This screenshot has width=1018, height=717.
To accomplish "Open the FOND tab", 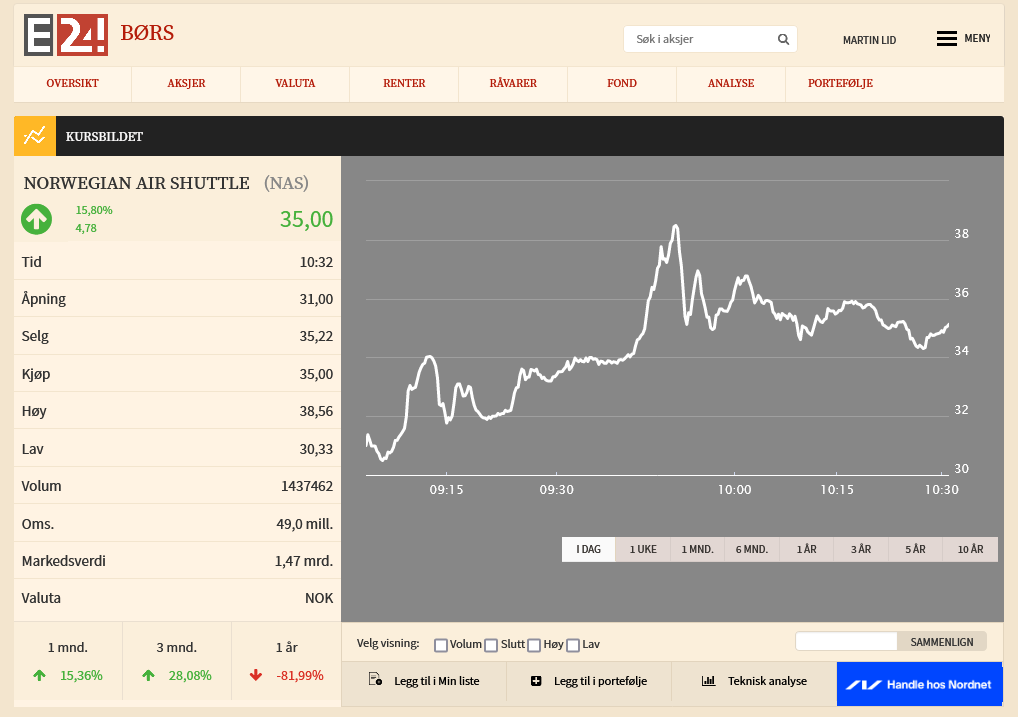I will tap(622, 83).
